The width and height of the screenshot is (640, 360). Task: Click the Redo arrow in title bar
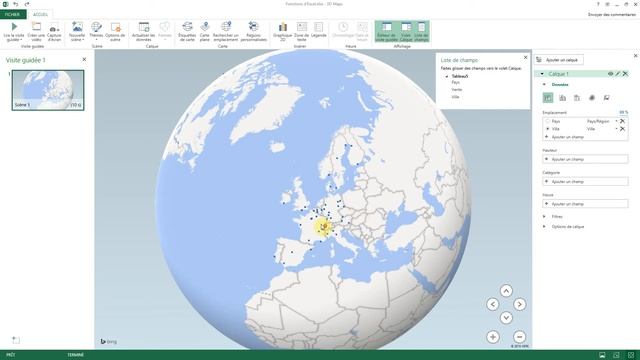[x=27, y=4]
